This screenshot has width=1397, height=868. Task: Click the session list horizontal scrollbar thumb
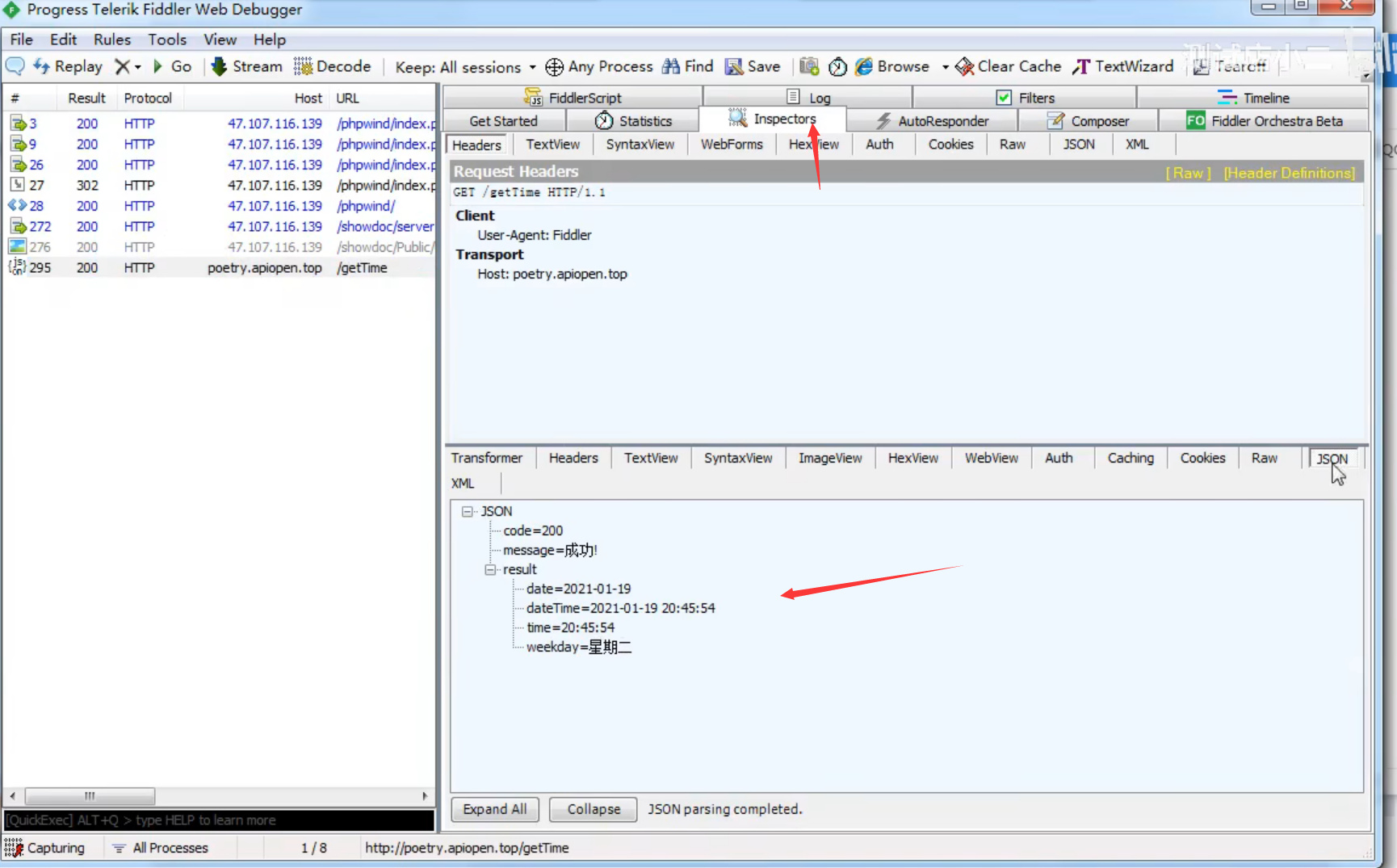pyautogui.click(x=90, y=795)
